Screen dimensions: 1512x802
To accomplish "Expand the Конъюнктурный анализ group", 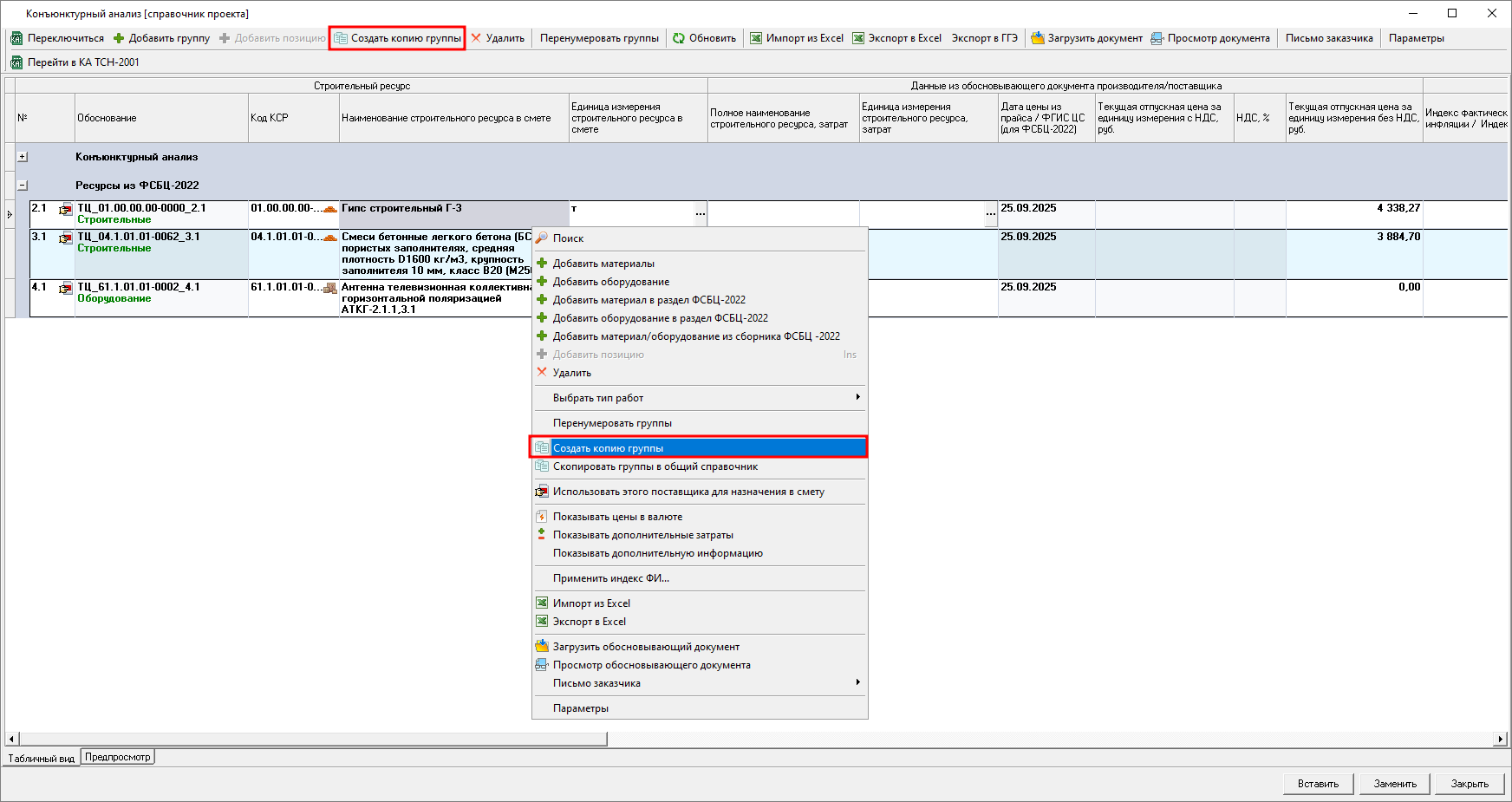I will pyautogui.click(x=23, y=157).
